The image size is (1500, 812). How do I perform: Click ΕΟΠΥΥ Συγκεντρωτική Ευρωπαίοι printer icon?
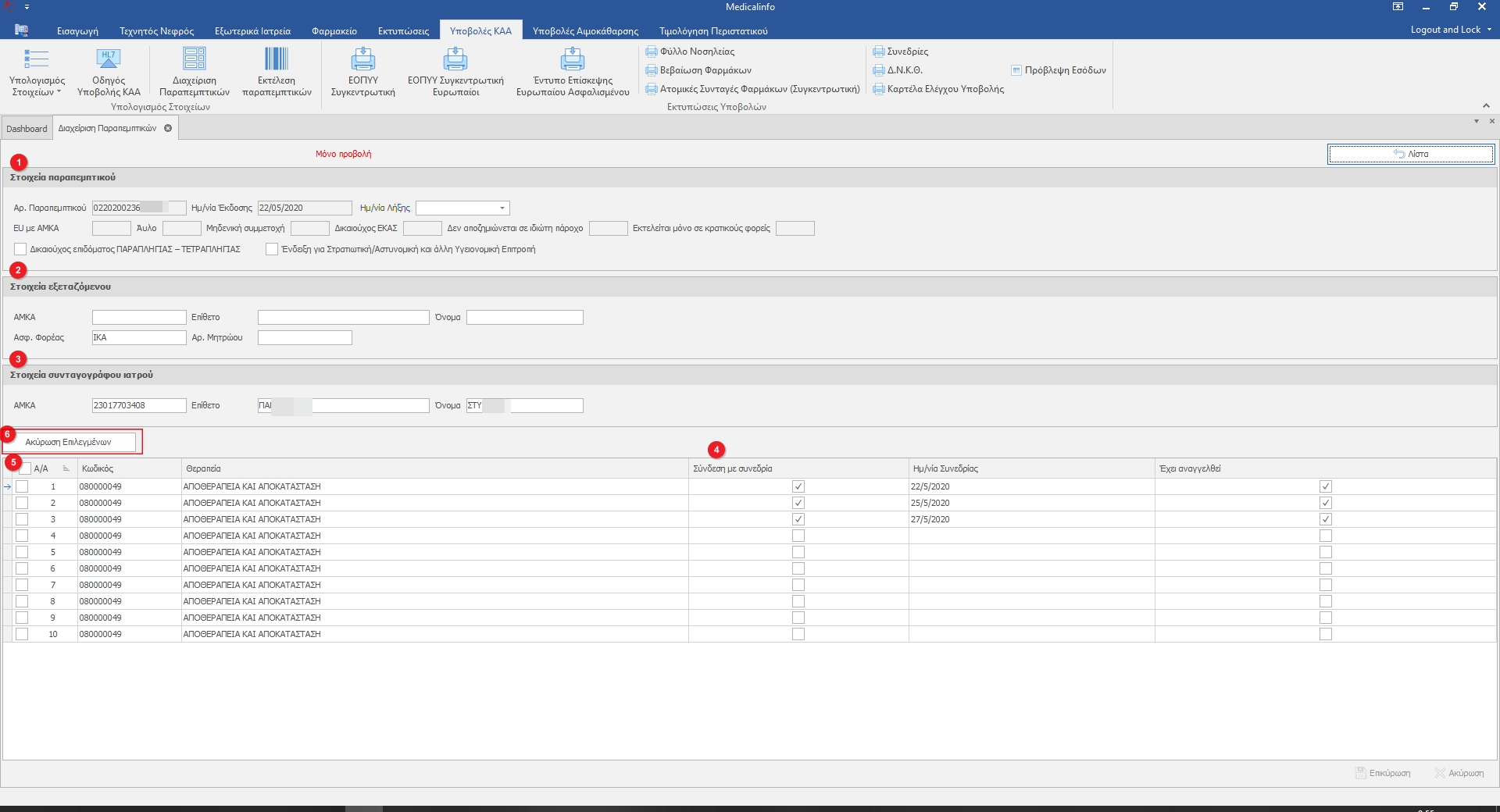point(455,60)
